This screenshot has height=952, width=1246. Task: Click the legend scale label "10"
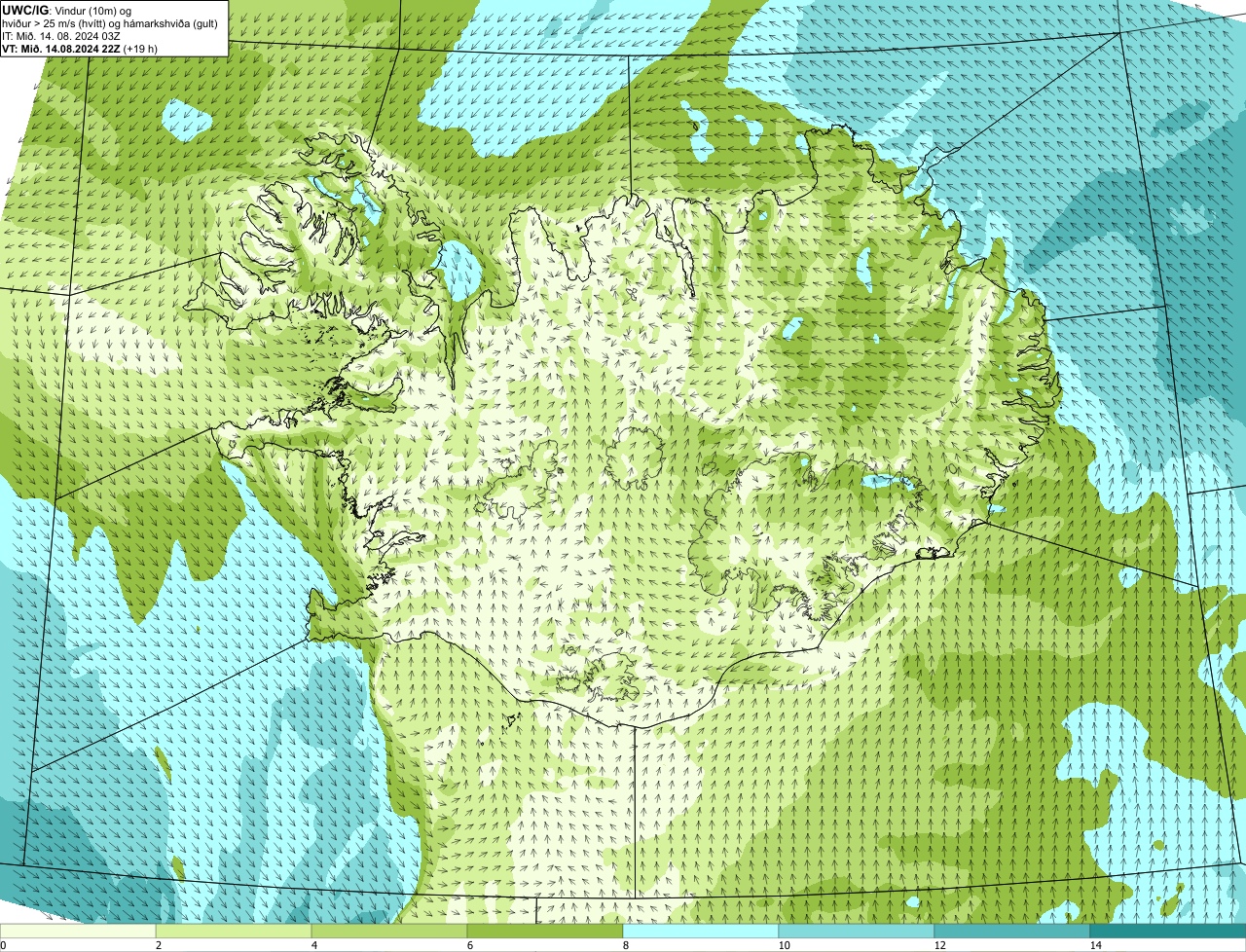(x=784, y=945)
